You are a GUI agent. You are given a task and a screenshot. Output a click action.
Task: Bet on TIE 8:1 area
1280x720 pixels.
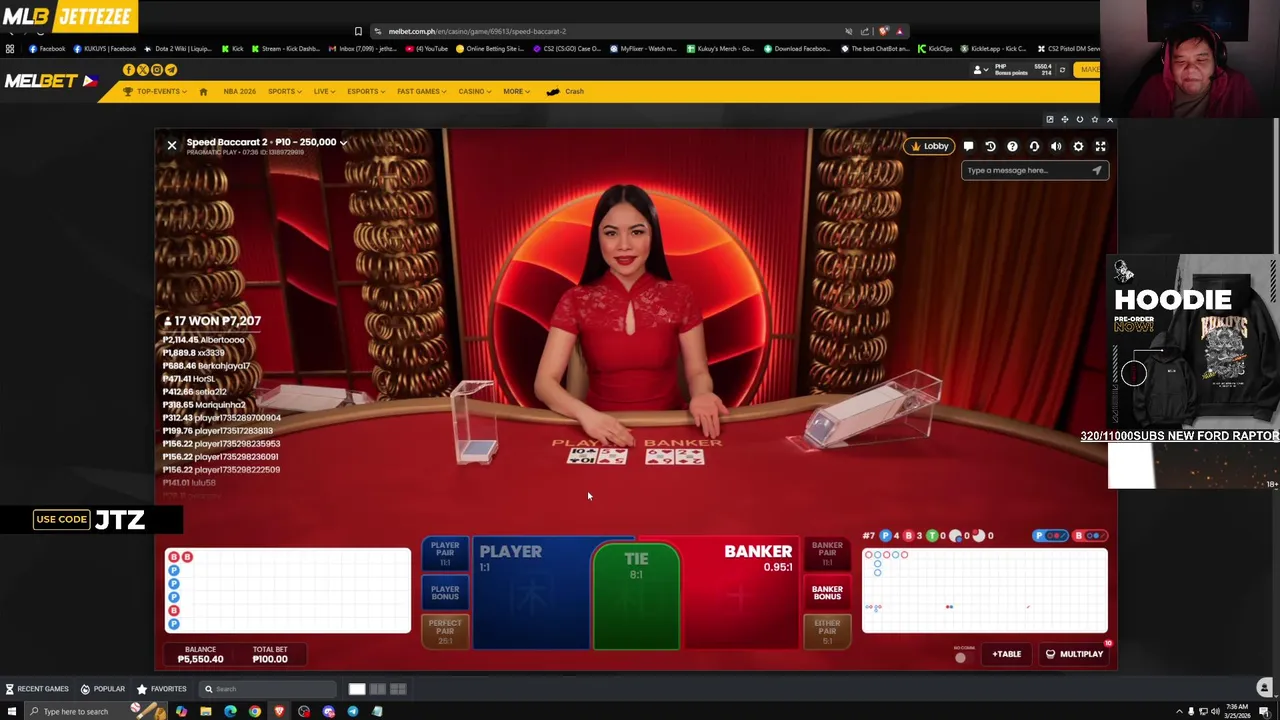pyautogui.click(x=636, y=598)
